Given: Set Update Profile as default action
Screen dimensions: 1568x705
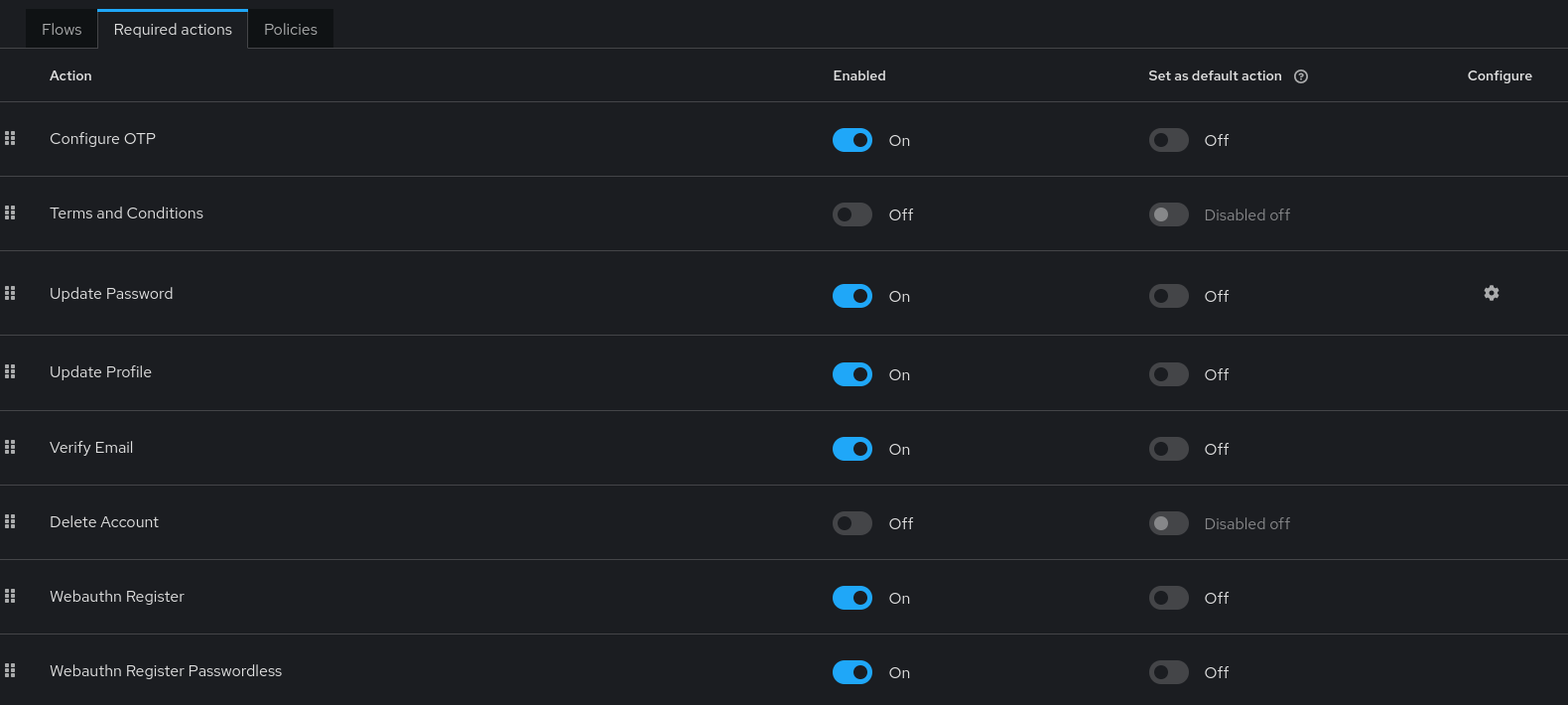Looking at the screenshot, I should 1169,374.
